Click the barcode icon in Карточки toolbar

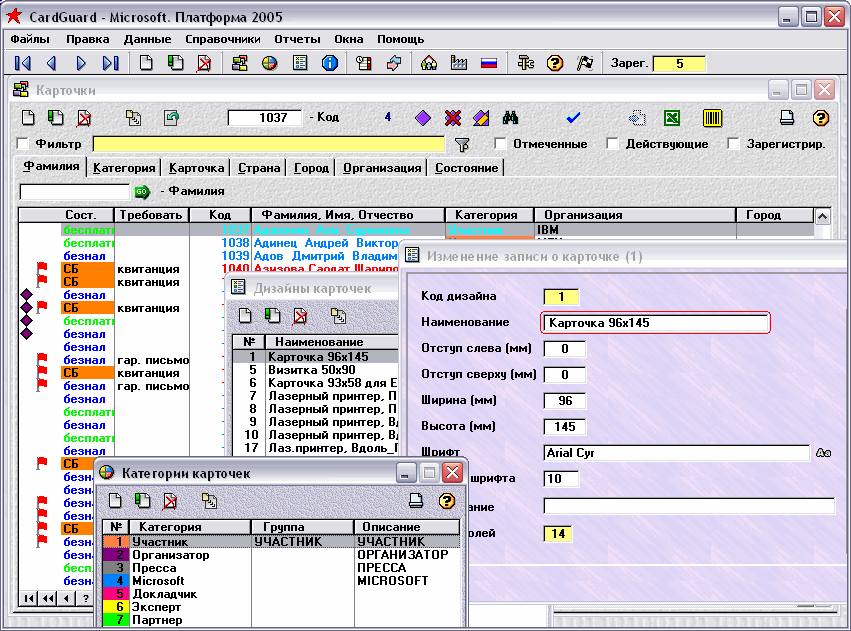pos(712,118)
